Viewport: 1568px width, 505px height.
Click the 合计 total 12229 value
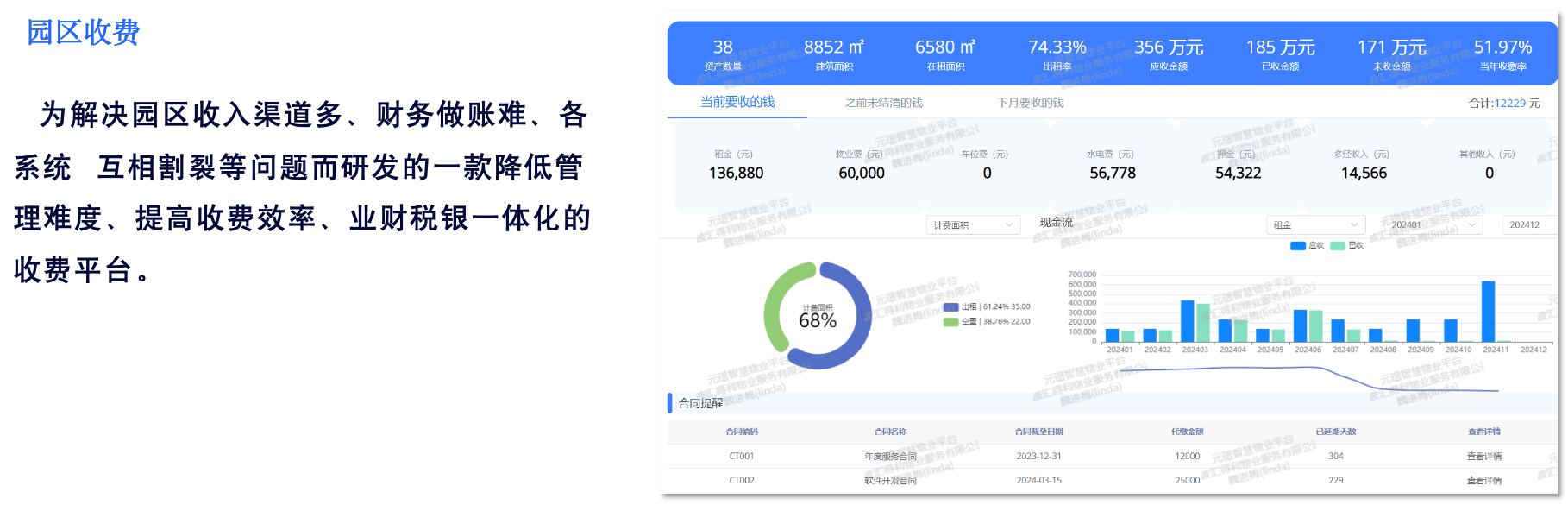[x=1509, y=104]
